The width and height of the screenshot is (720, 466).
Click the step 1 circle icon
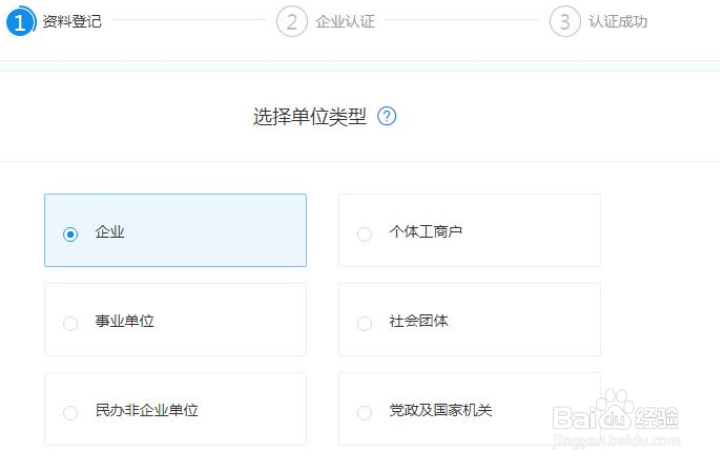point(21,21)
